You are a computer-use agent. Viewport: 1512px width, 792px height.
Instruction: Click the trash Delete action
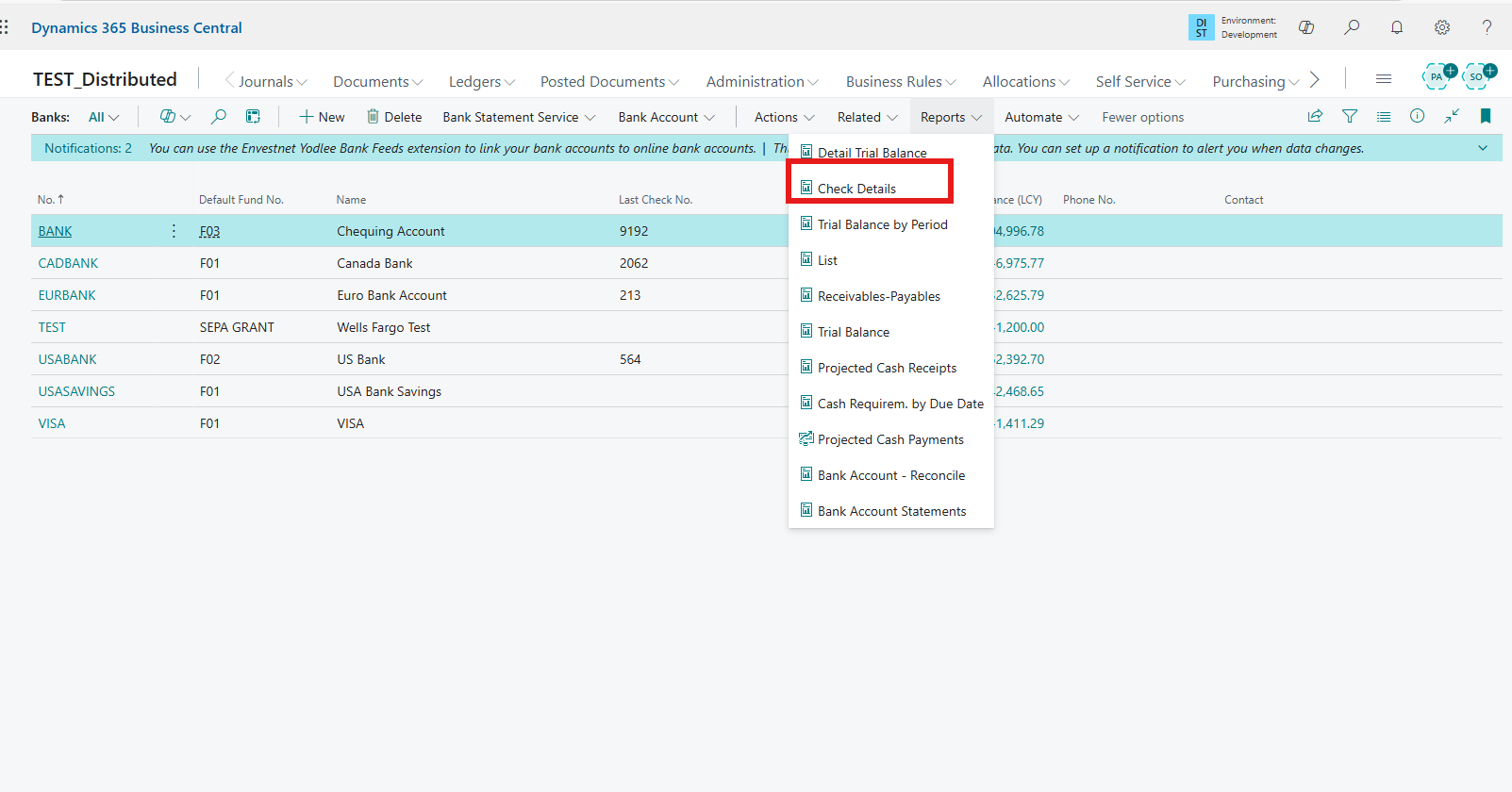click(394, 117)
